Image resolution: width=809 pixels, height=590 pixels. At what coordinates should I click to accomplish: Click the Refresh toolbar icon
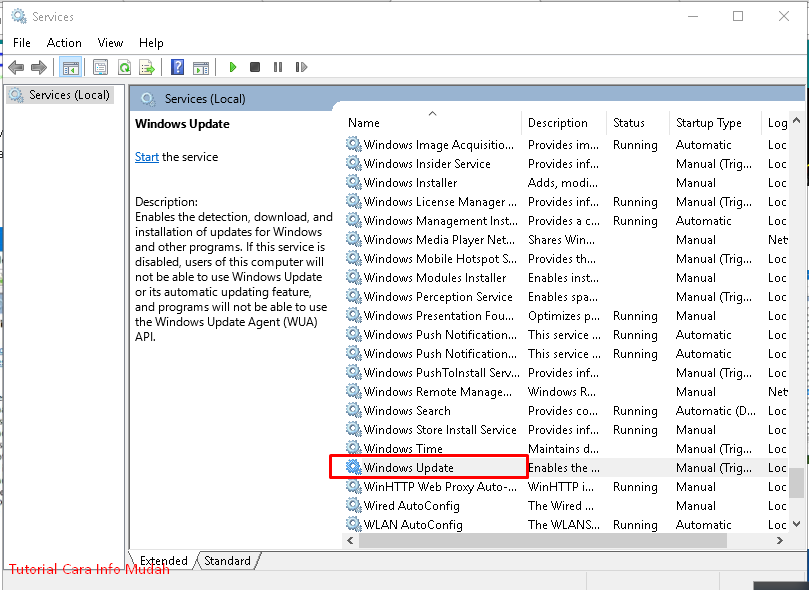[x=124, y=67]
